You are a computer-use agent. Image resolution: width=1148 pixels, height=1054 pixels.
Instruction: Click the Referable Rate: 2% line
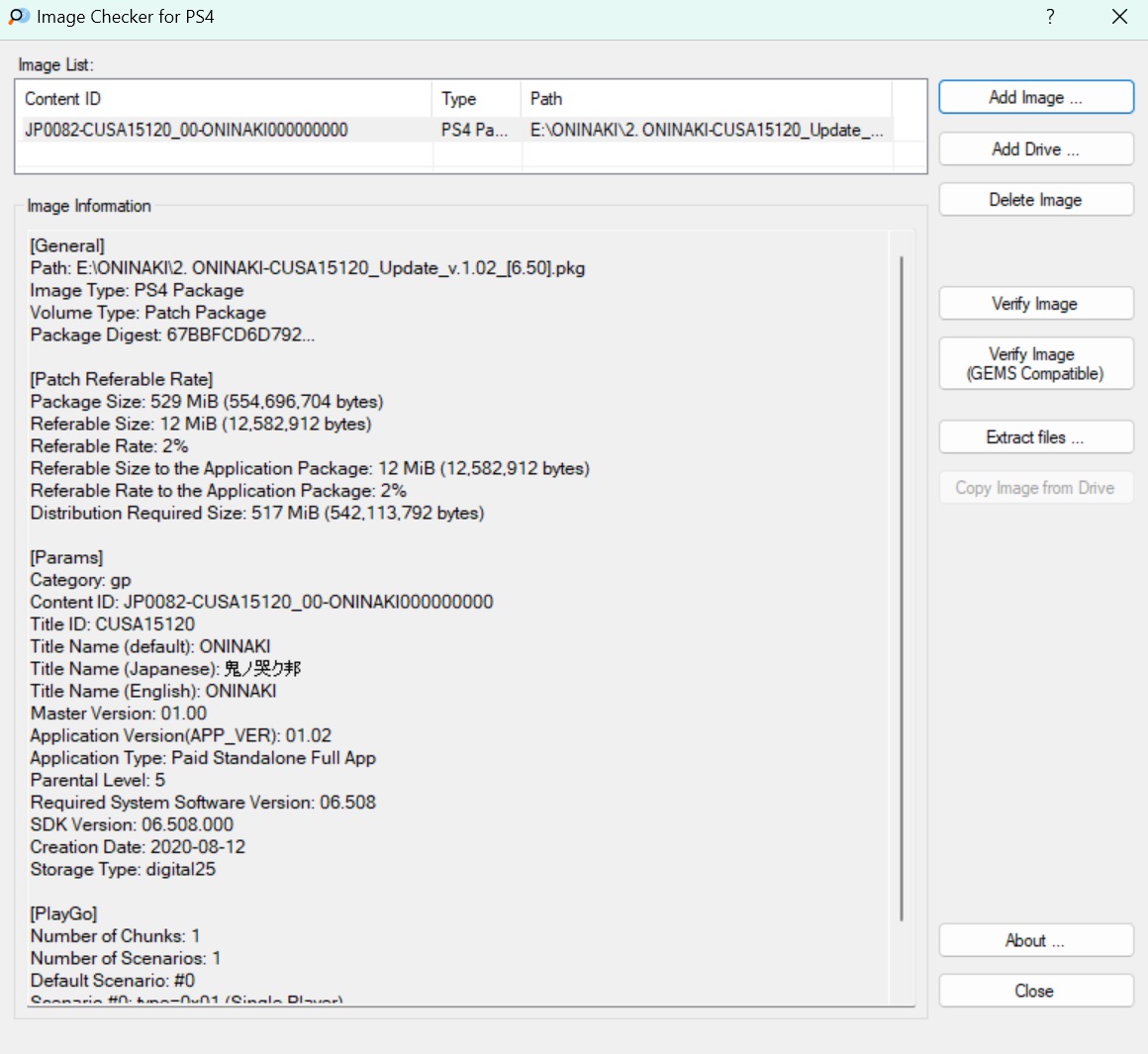pos(109,446)
